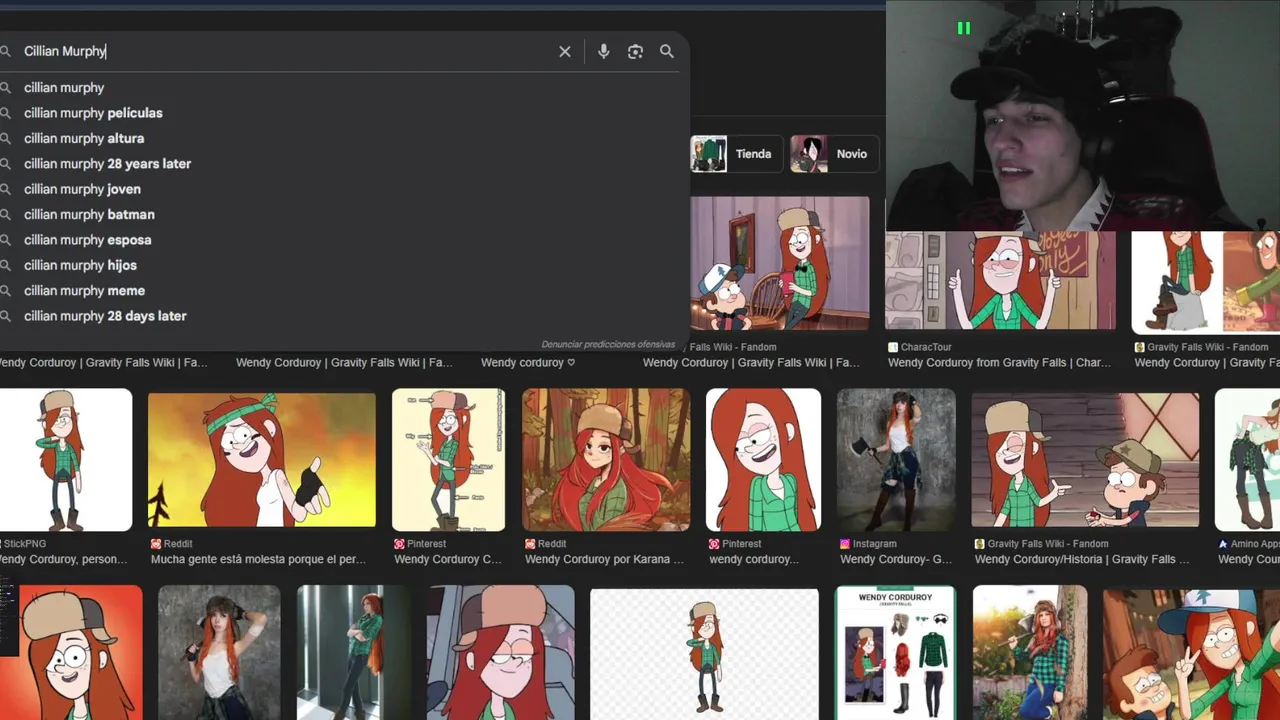Open the StickPNG Wendy standing image
The image size is (1280, 720).
pyautogui.click(x=65, y=460)
